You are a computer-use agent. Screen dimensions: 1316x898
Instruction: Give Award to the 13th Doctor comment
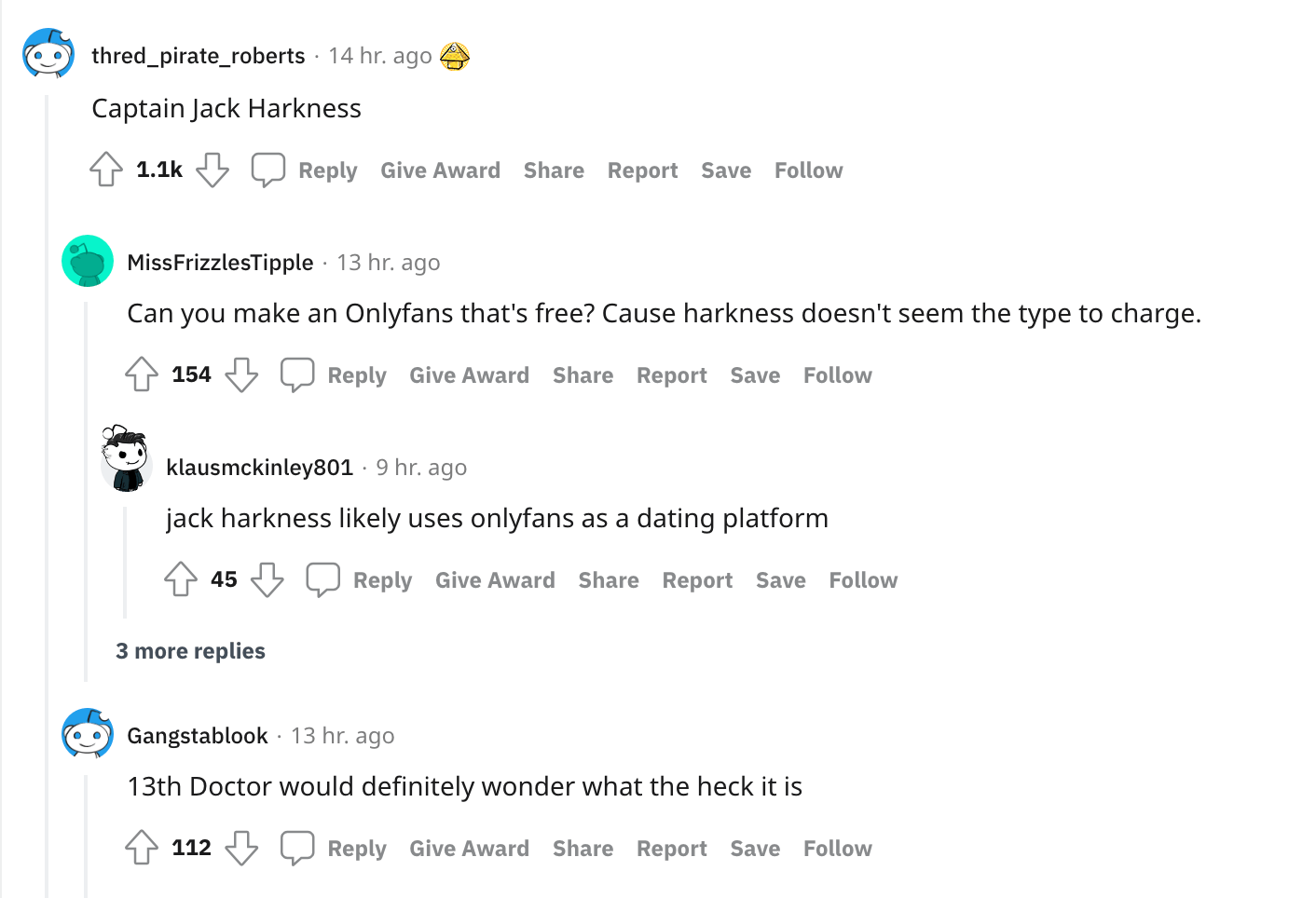(x=469, y=848)
